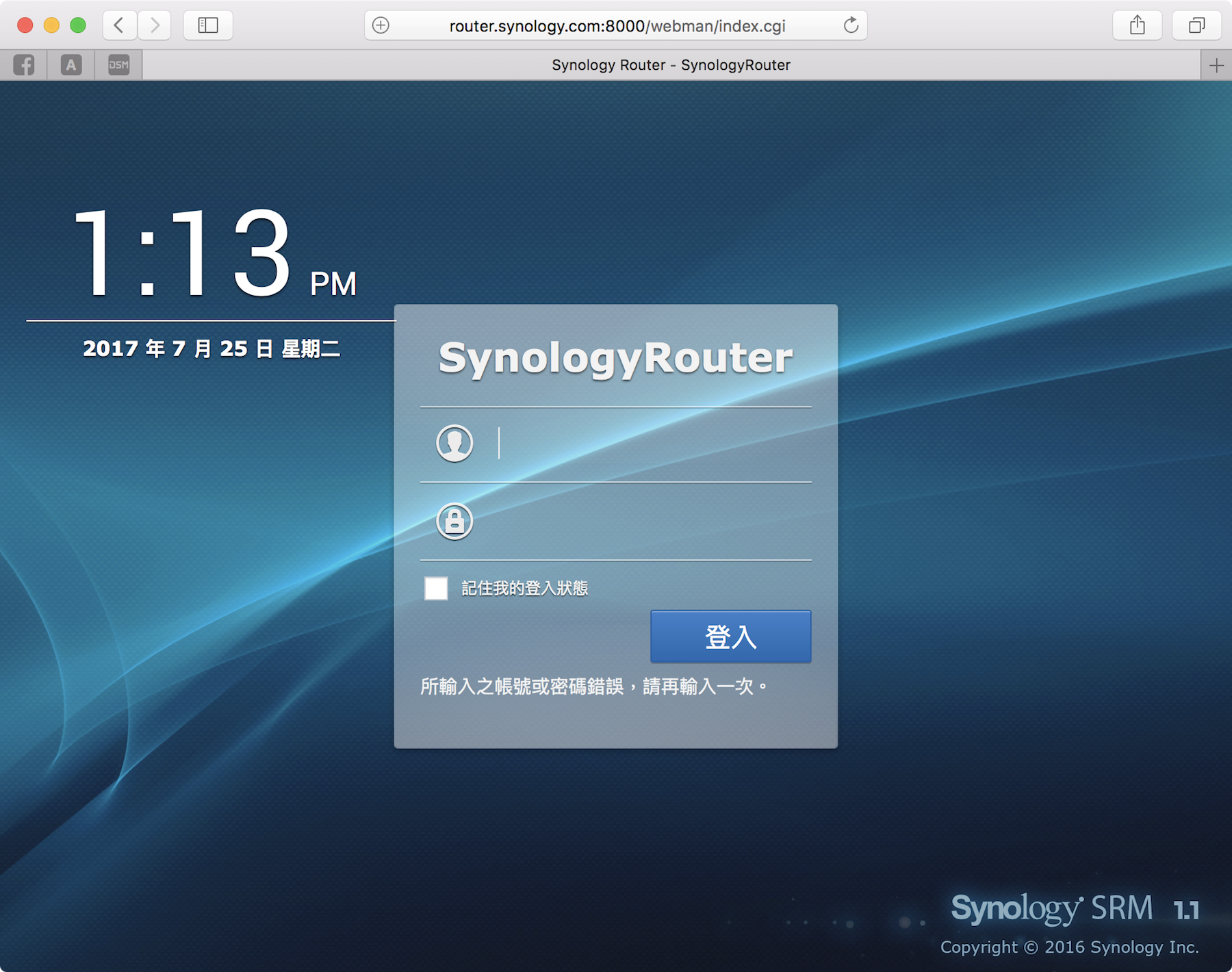Reload the router login page
Screen dimensions: 1232x972
(851, 25)
